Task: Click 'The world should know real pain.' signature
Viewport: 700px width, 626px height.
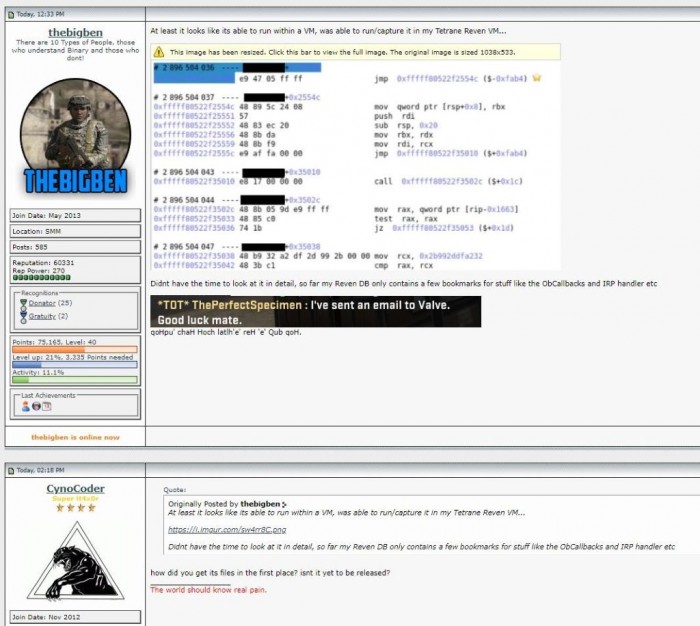Action: click(208, 590)
